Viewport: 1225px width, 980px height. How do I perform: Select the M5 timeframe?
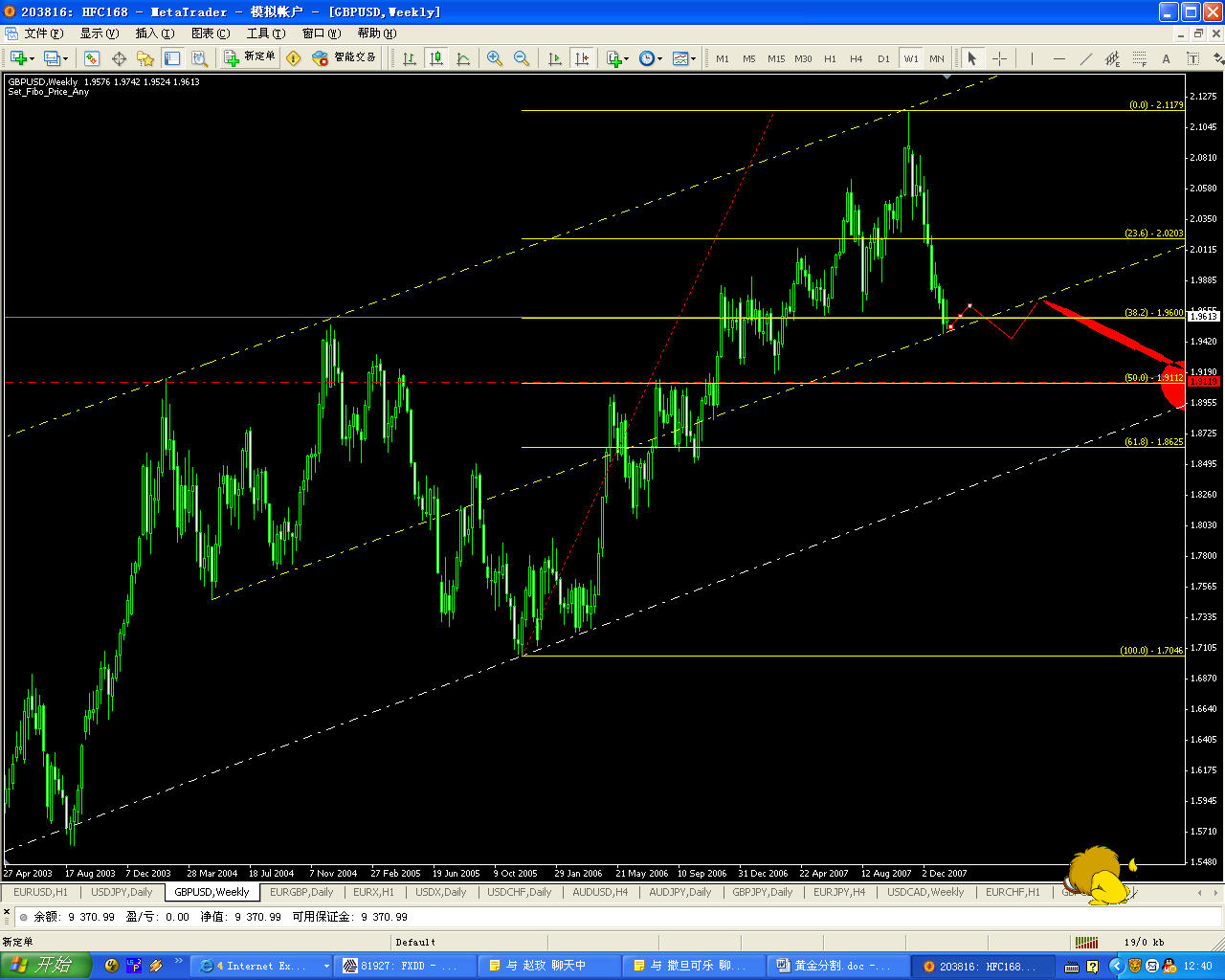(749, 58)
